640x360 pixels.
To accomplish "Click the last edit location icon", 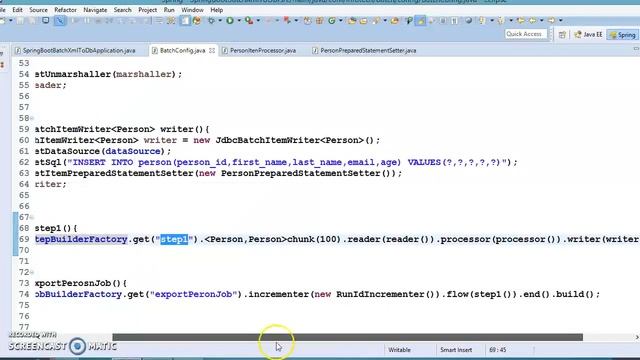I will (x=520, y=20).
